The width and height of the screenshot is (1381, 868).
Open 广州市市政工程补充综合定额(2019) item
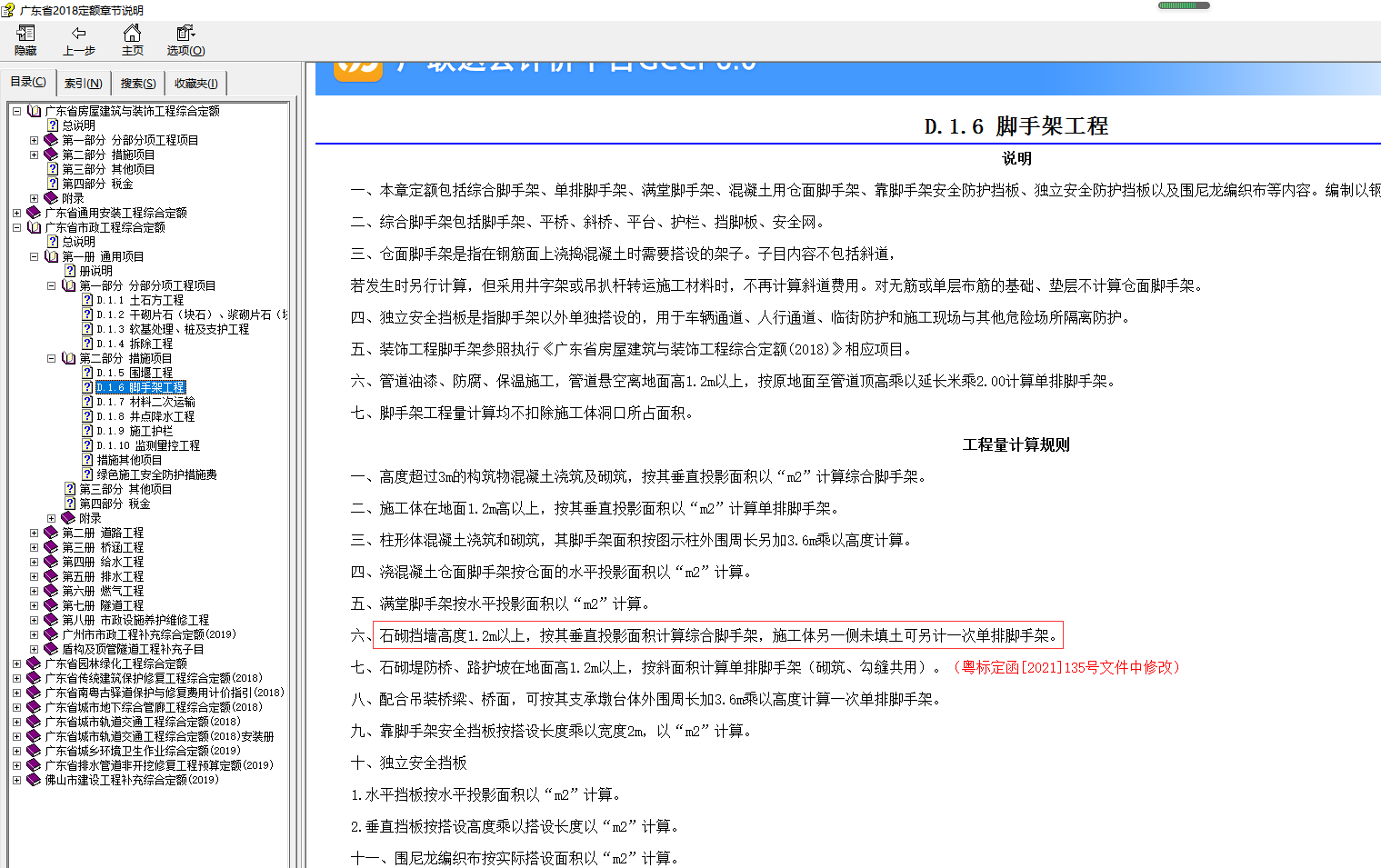click(149, 634)
